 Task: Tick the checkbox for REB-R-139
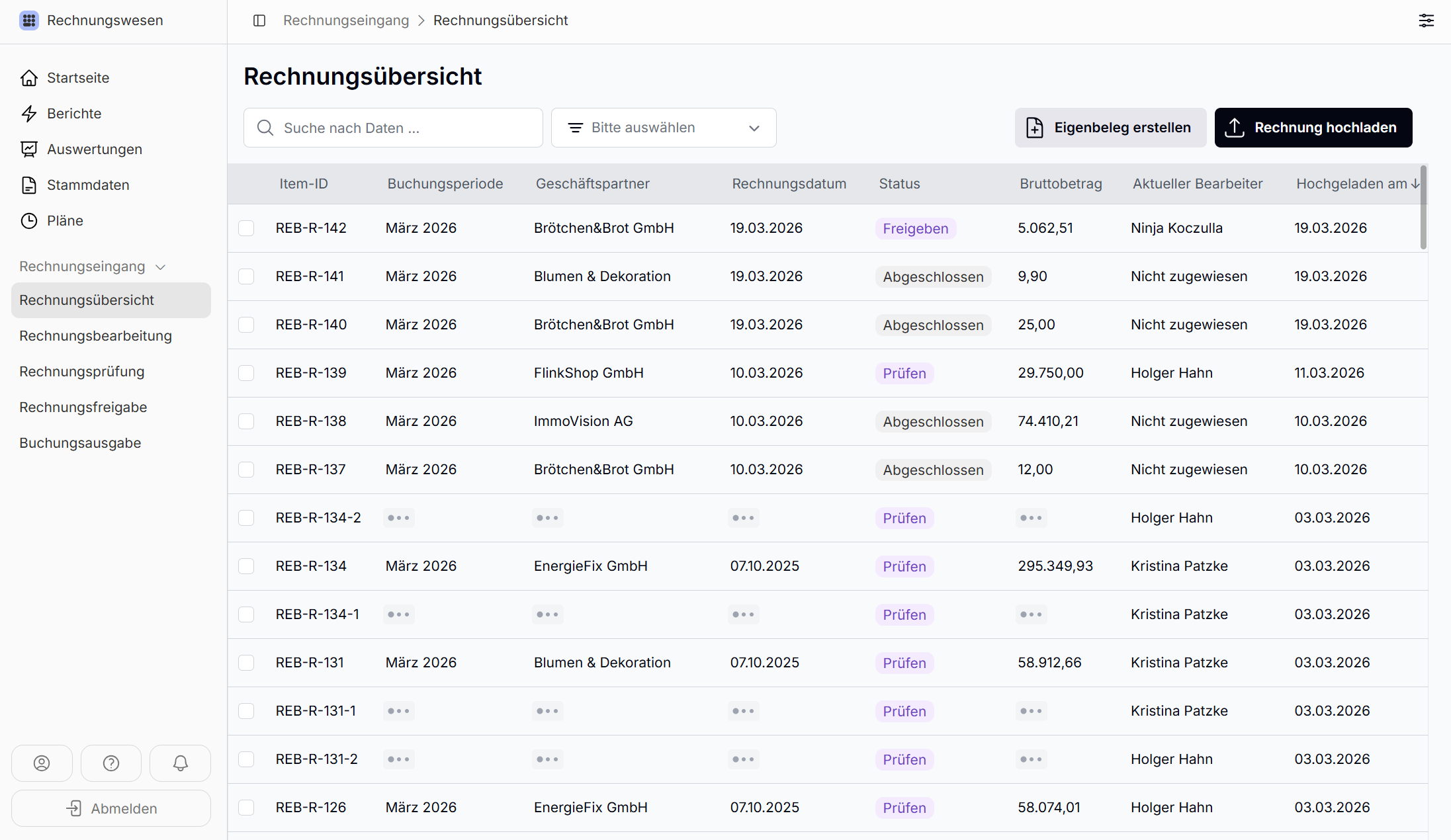point(246,373)
